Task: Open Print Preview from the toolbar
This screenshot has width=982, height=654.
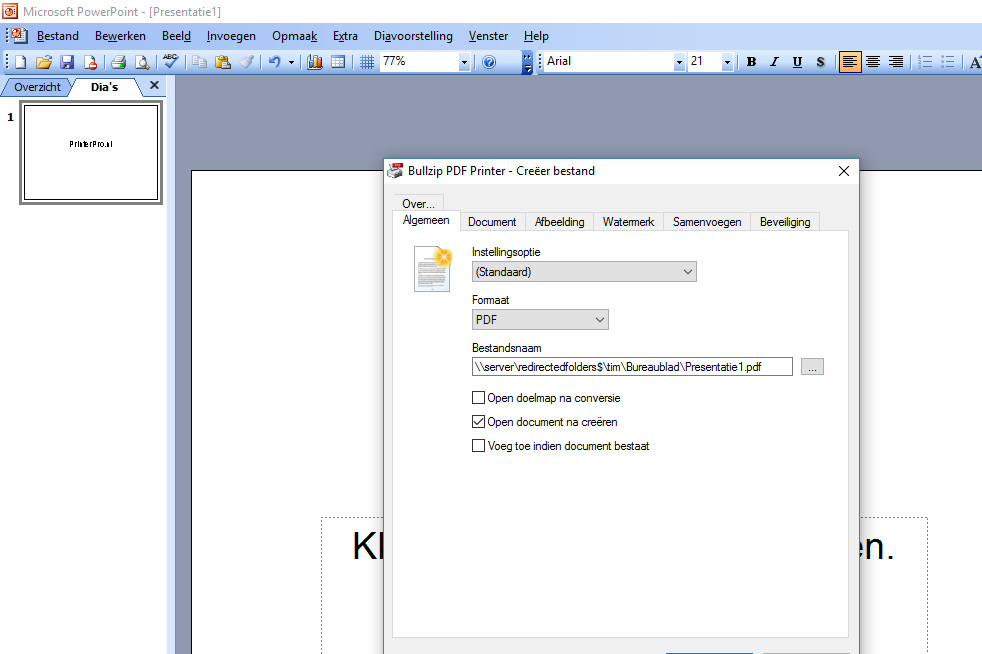Action: 142,61
